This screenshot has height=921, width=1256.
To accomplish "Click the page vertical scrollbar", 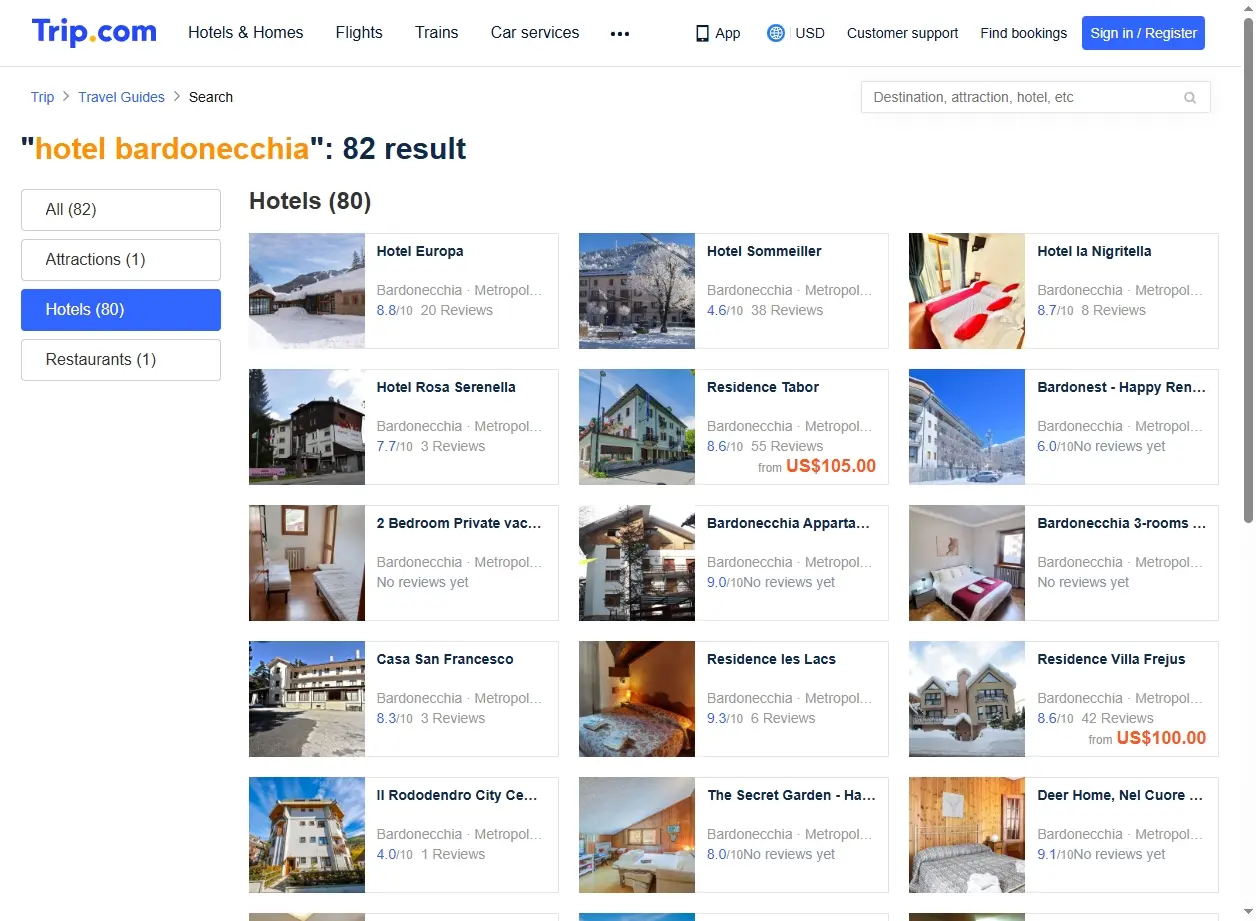I will pyautogui.click(x=1248, y=270).
